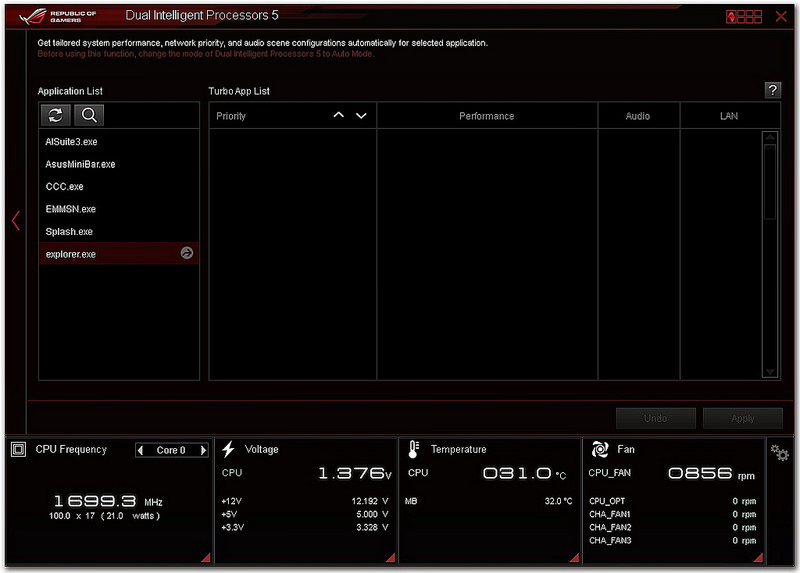Go back using left side arrow
This screenshot has width=800, height=573.
[16, 220]
